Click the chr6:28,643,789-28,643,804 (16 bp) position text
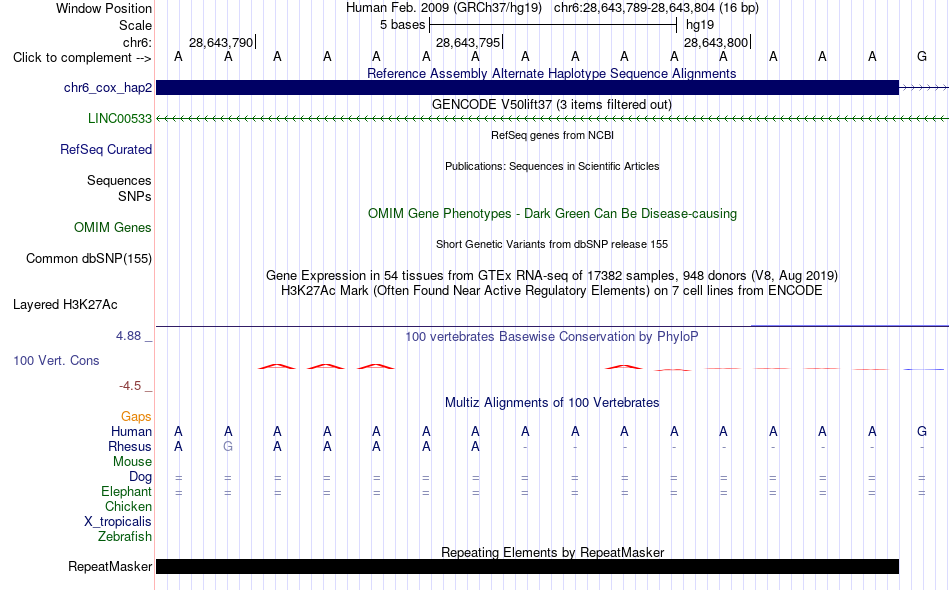Screen dimensions: 950x590 (x=656, y=8)
